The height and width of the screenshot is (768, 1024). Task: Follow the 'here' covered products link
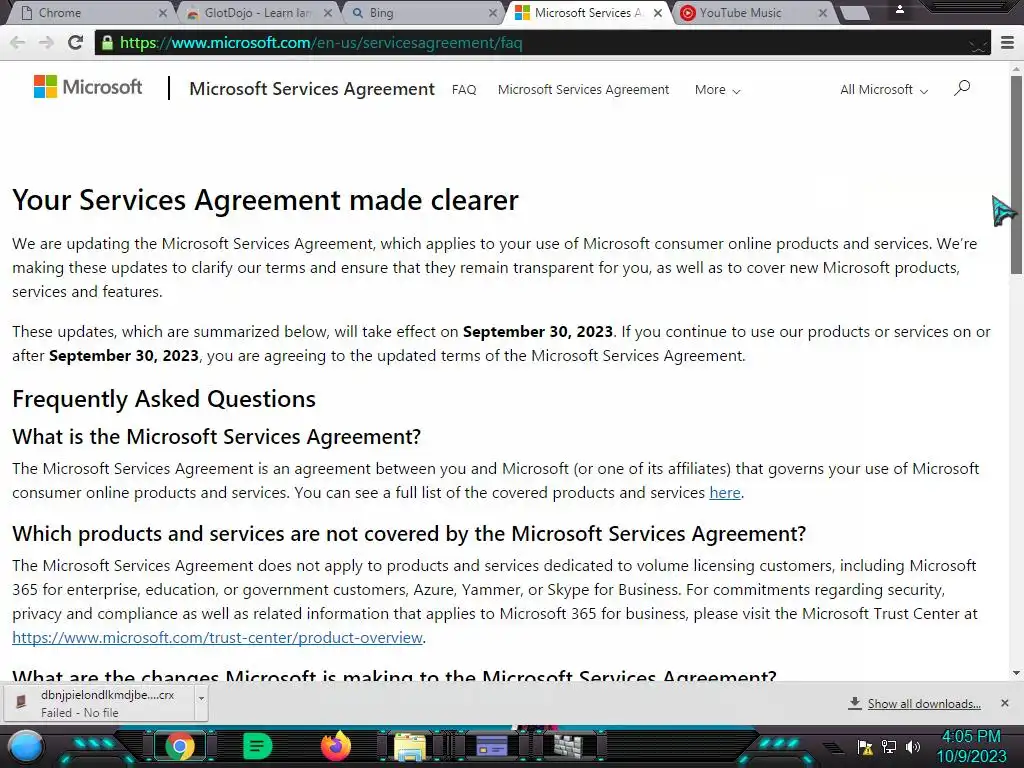pos(725,492)
